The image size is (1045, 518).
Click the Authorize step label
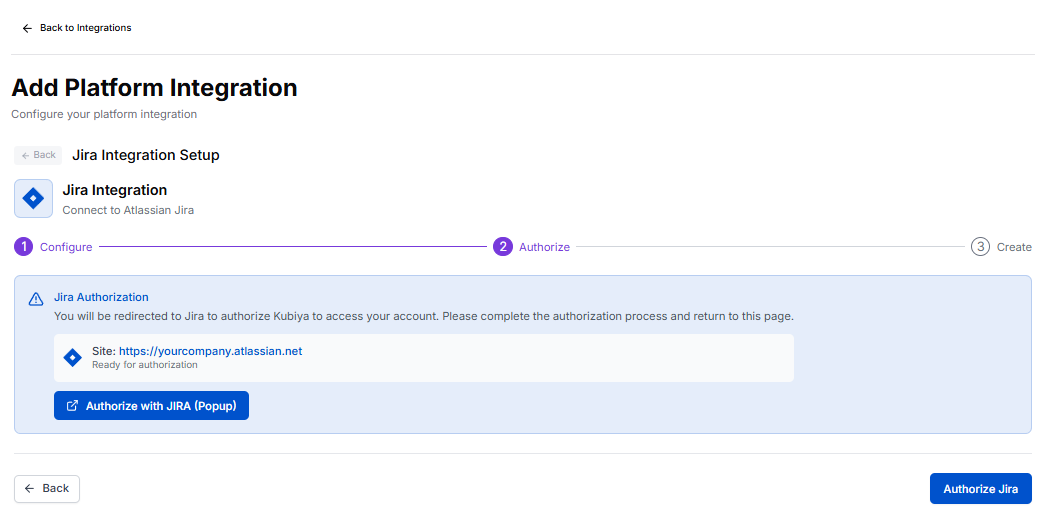pyautogui.click(x=544, y=247)
